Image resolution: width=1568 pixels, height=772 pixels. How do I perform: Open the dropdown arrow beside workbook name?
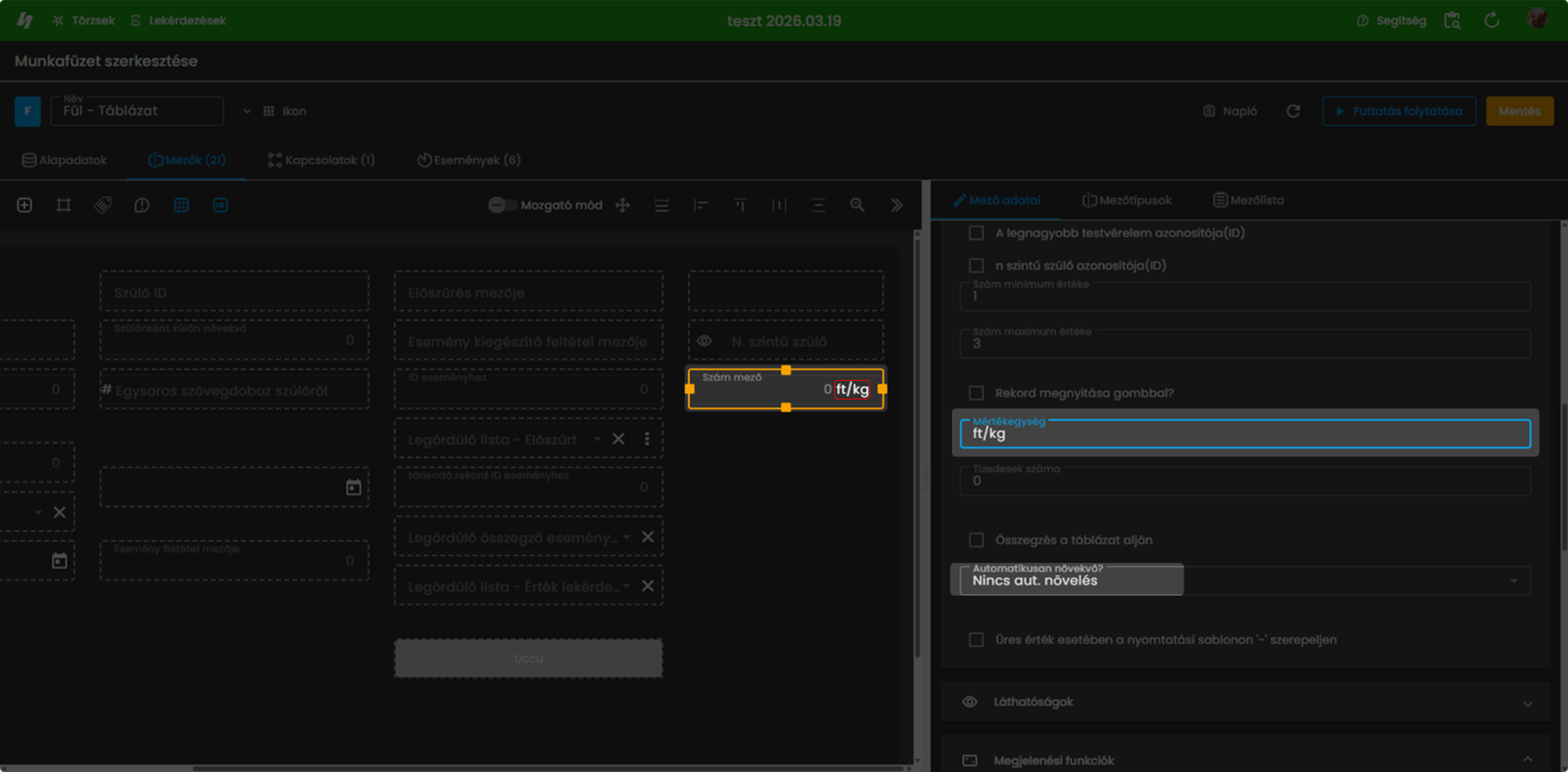(x=246, y=111)
